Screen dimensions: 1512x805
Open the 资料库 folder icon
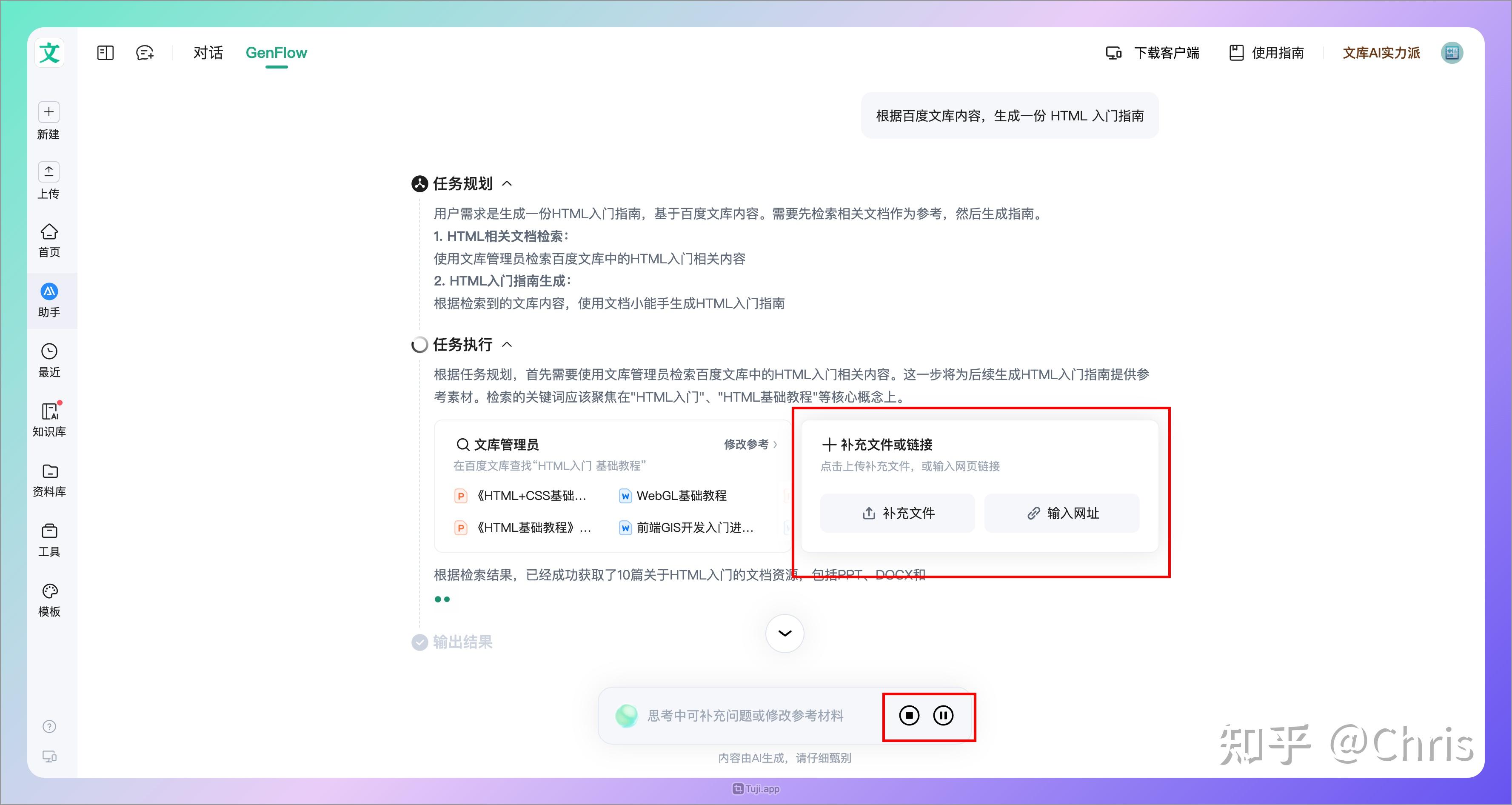pos(49,471)
